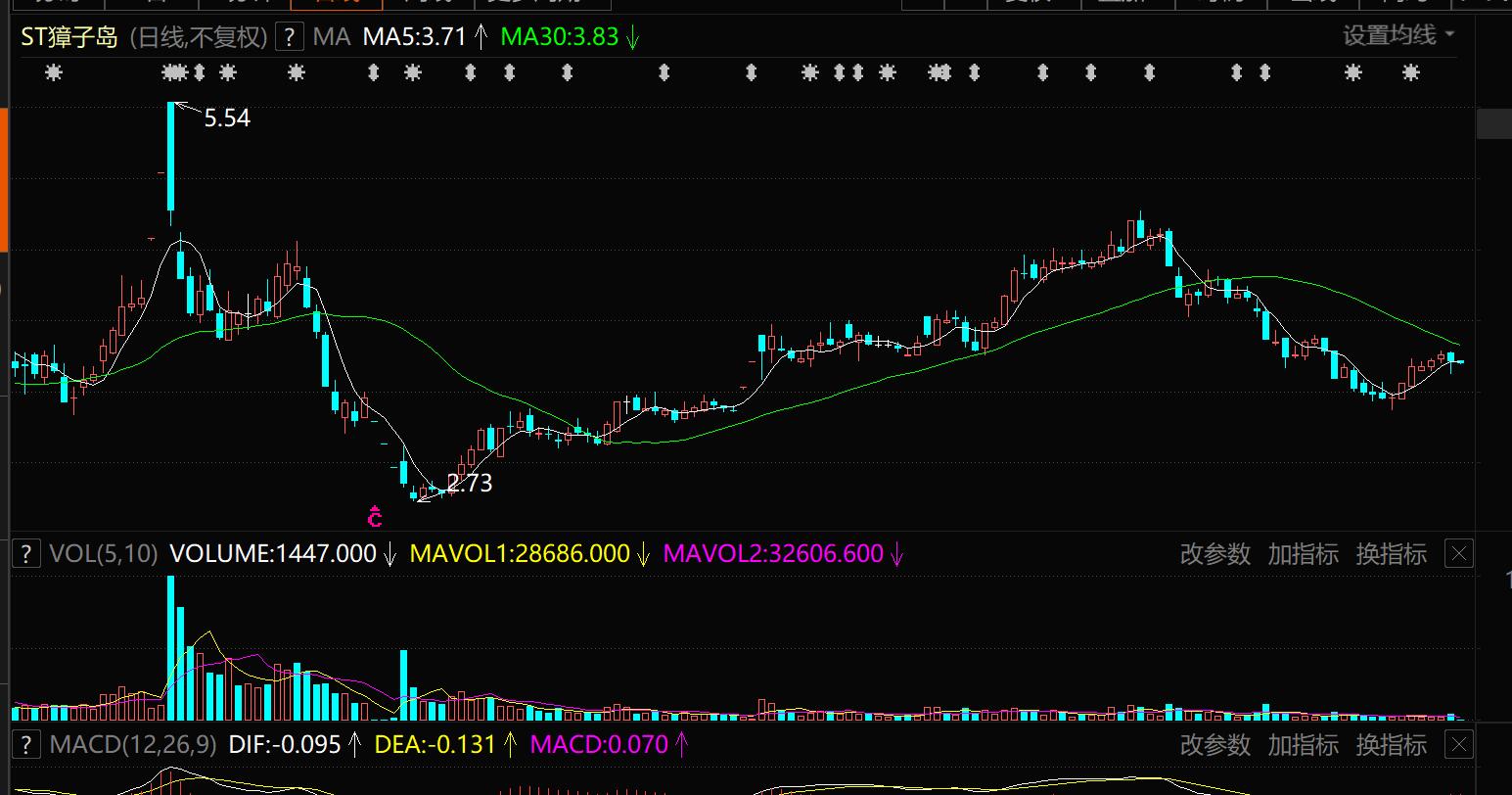
Task: Click 换指标 in the VOL panel
Action: point(1391,553)
